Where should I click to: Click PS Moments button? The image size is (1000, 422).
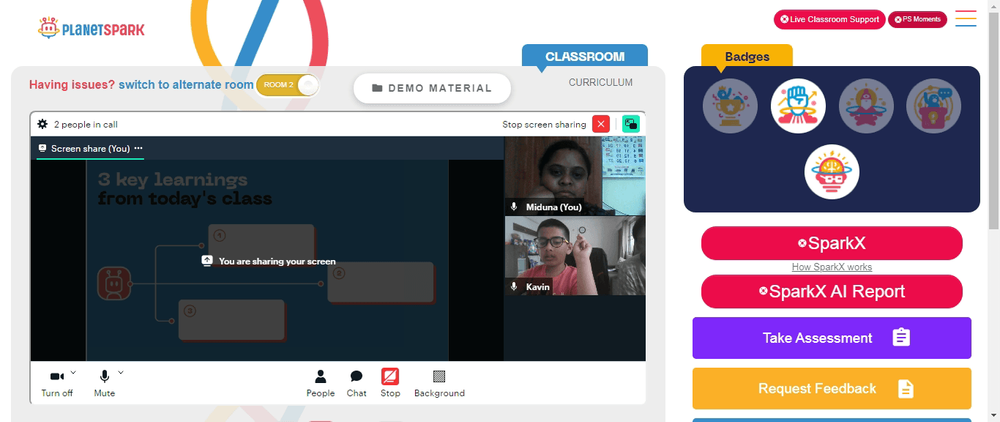(918, 19)
